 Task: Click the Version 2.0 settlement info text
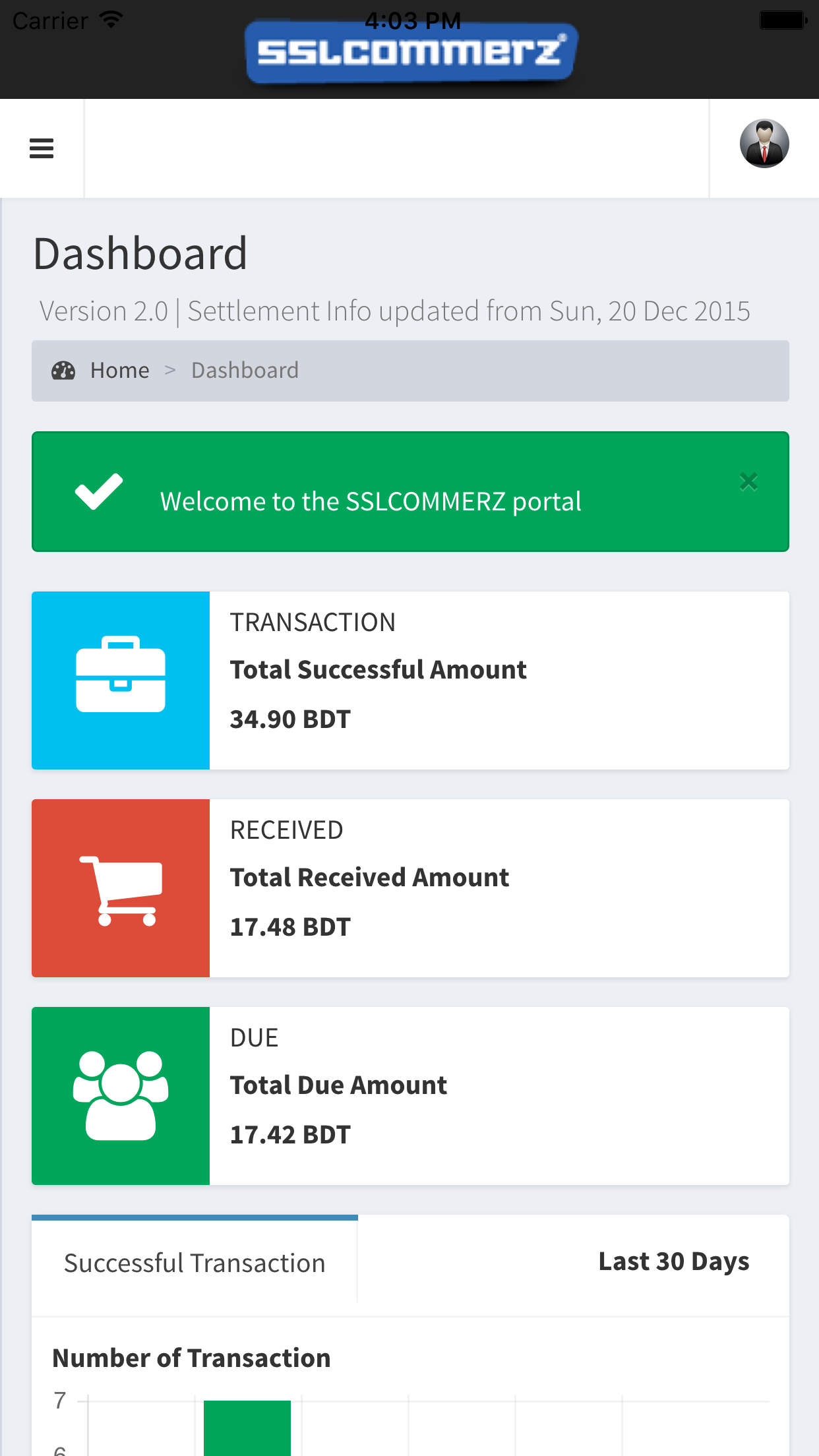click(394, 311)
